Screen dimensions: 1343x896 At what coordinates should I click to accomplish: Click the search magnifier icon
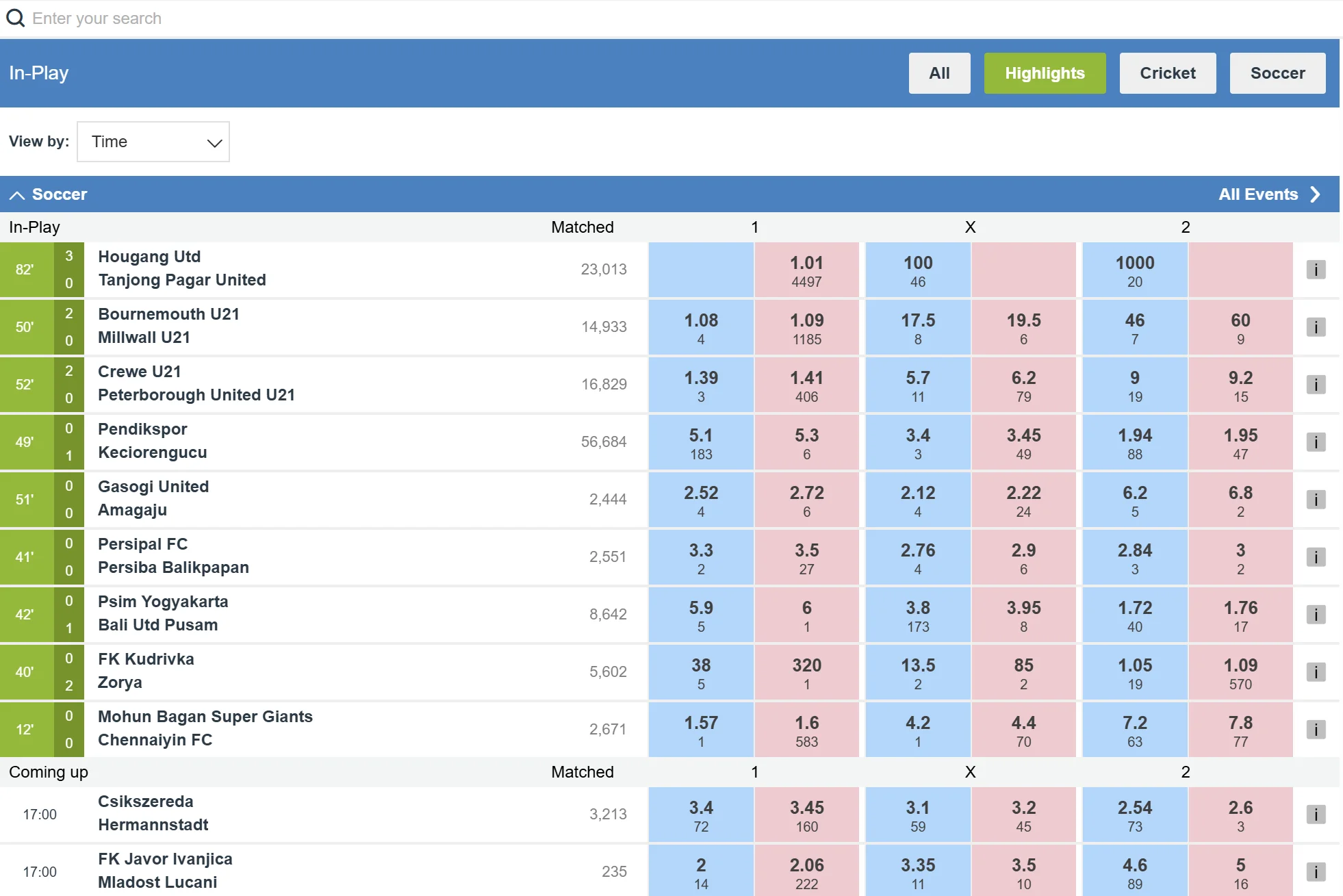pyautogui.click(x=15, y=18)
